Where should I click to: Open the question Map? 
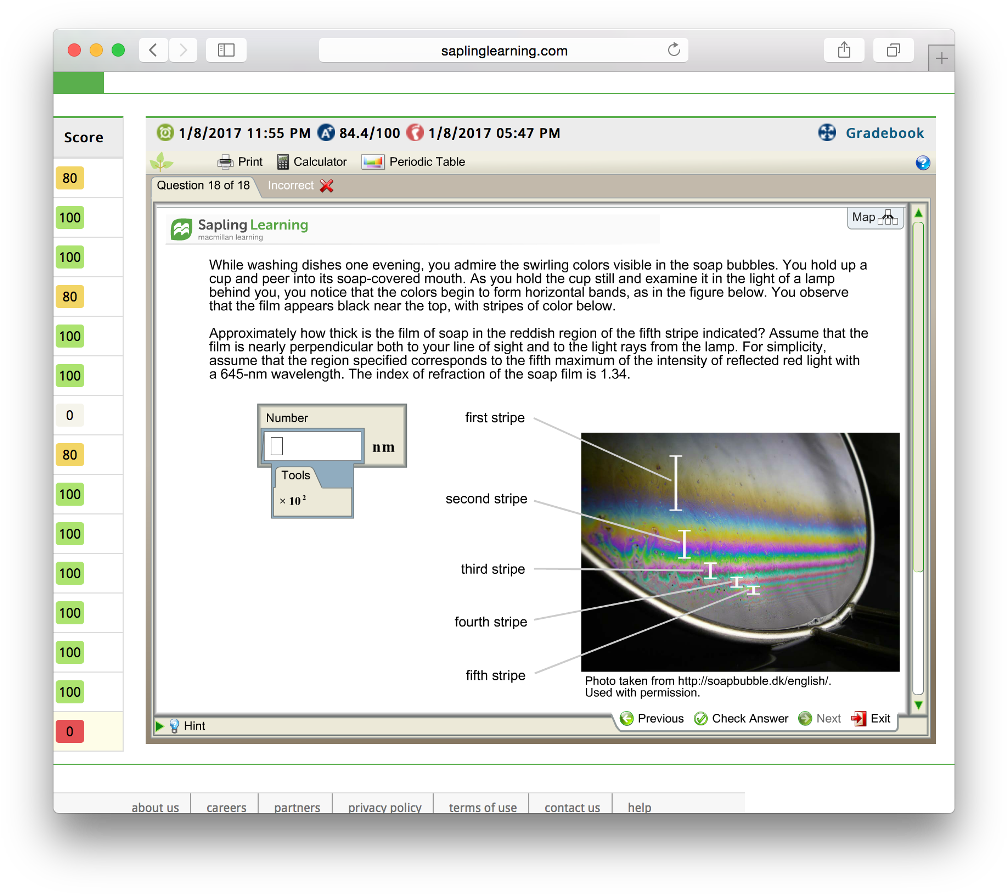874,217
